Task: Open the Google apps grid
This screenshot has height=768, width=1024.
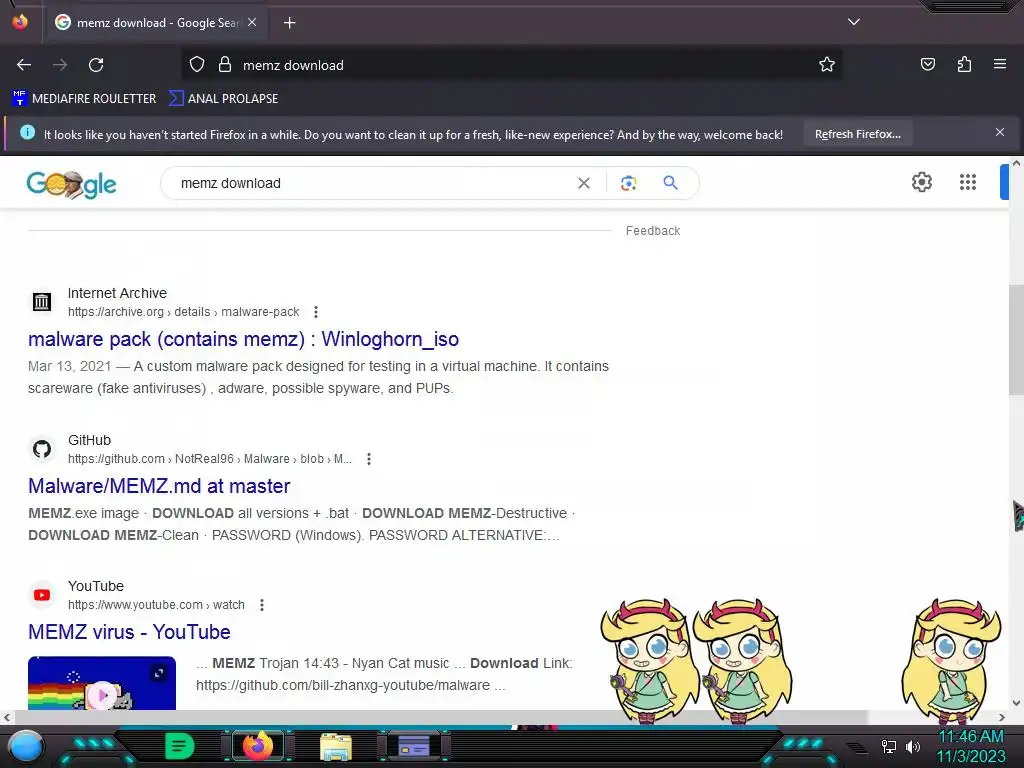Action: [968, 182]
